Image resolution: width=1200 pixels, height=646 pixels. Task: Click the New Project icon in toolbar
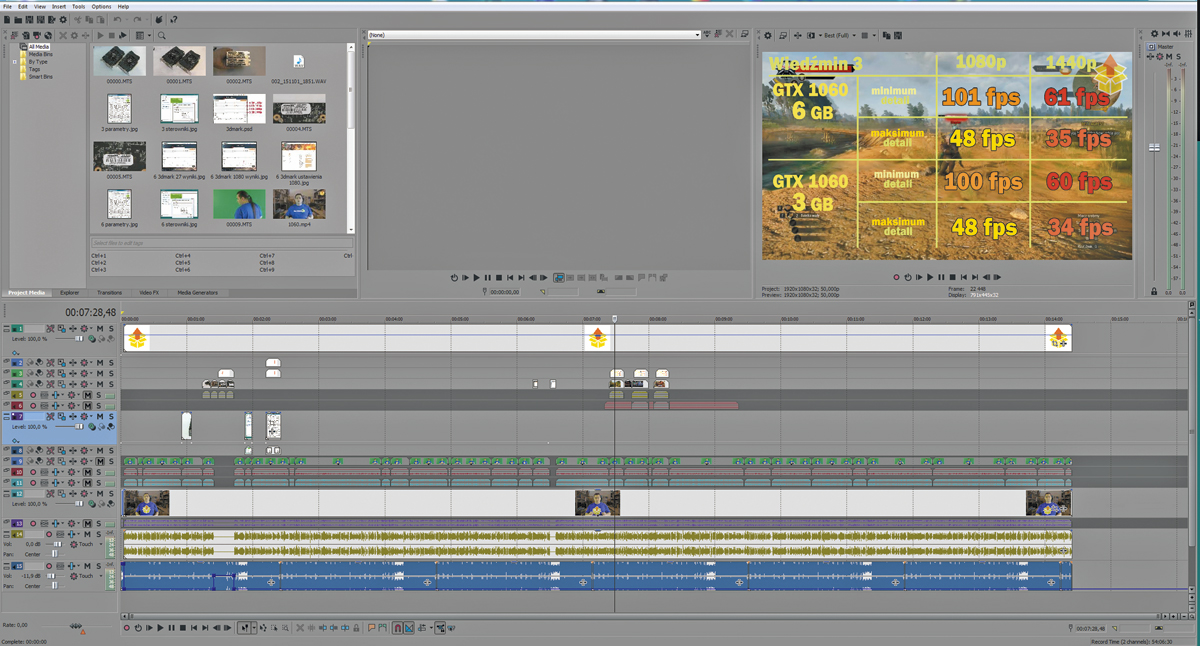(x=6, y=19)
